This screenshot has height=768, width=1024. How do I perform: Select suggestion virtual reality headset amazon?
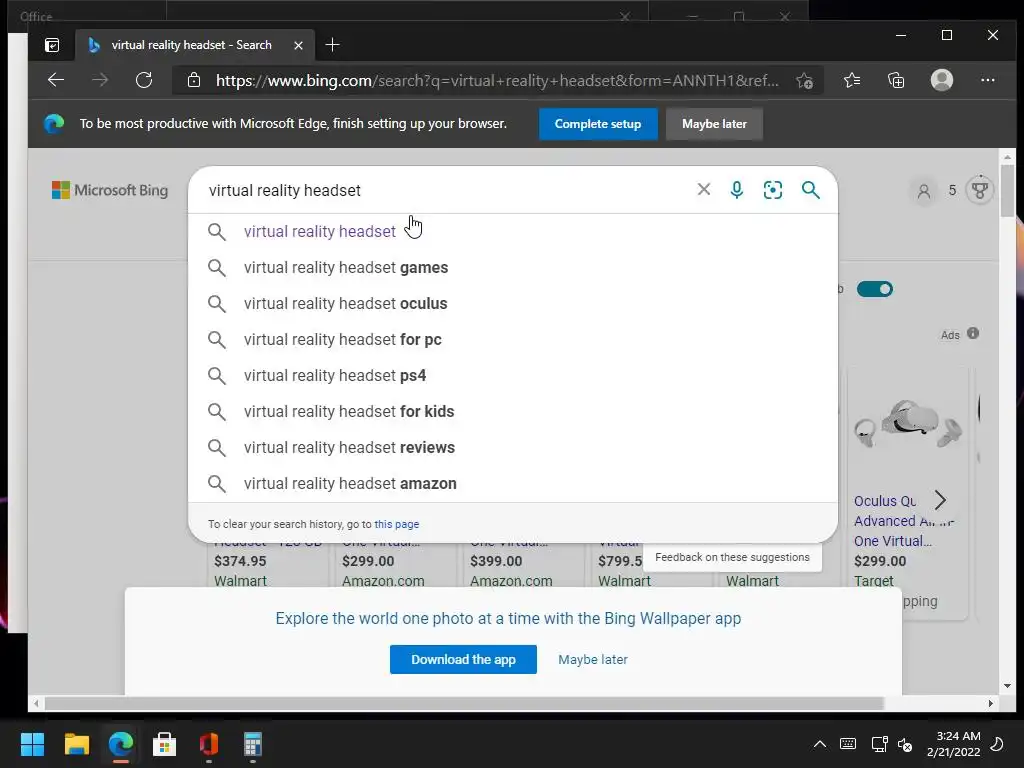pos(513,483)
